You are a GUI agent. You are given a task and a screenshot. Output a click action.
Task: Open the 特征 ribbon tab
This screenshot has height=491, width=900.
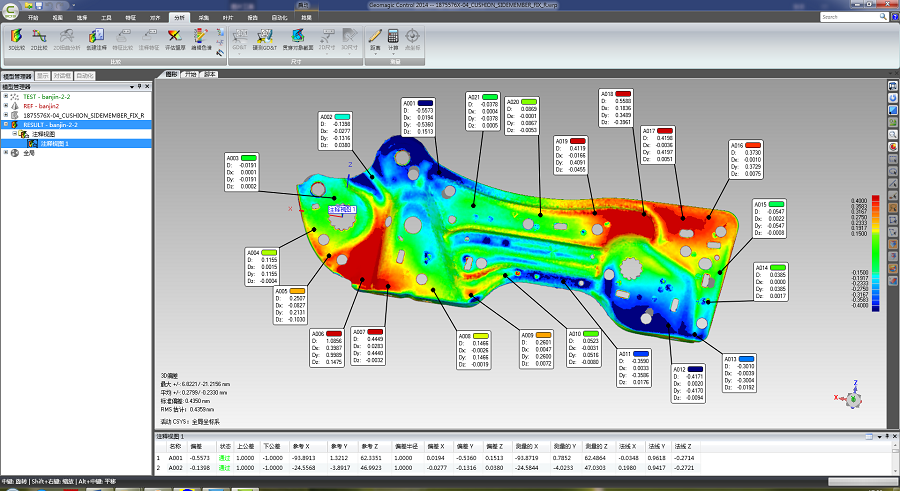pyautogui.click(x=132, y=18)
